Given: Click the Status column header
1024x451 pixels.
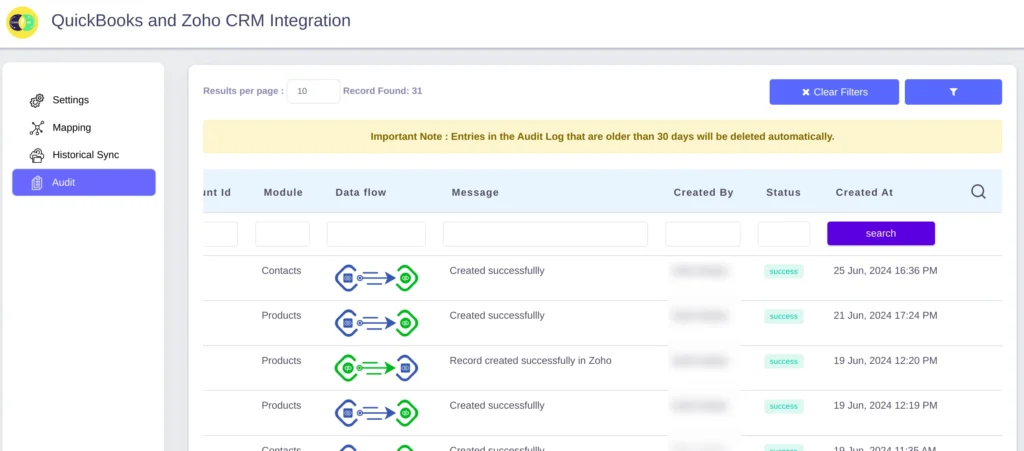Looking at the screenshot, I should tap(783, 193).
